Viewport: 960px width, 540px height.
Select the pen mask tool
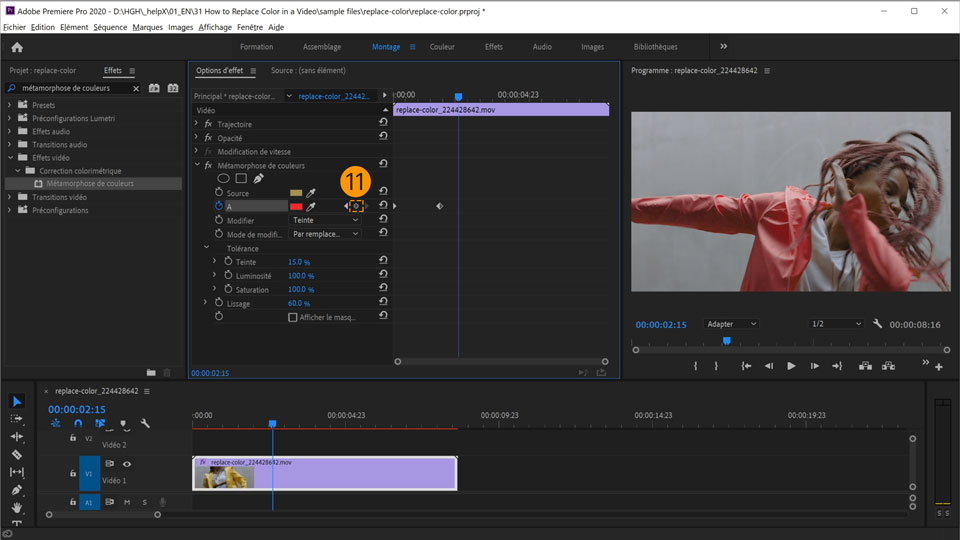coord(258,179)
